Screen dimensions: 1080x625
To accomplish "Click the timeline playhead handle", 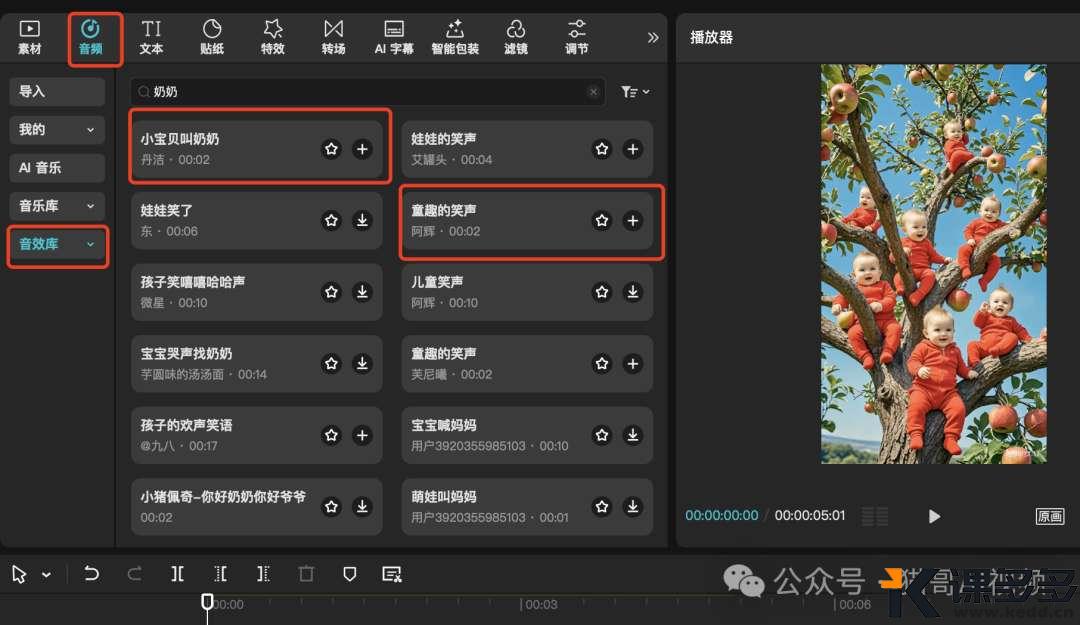I will tap(207, 601).
